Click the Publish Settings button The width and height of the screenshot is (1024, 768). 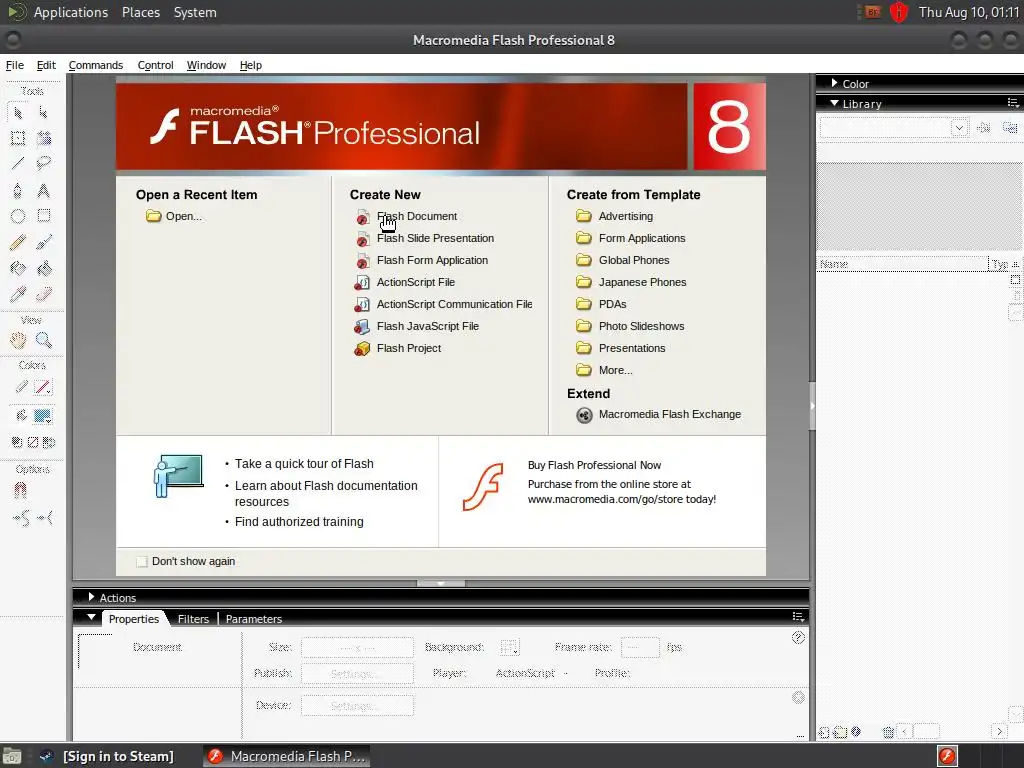357,673
